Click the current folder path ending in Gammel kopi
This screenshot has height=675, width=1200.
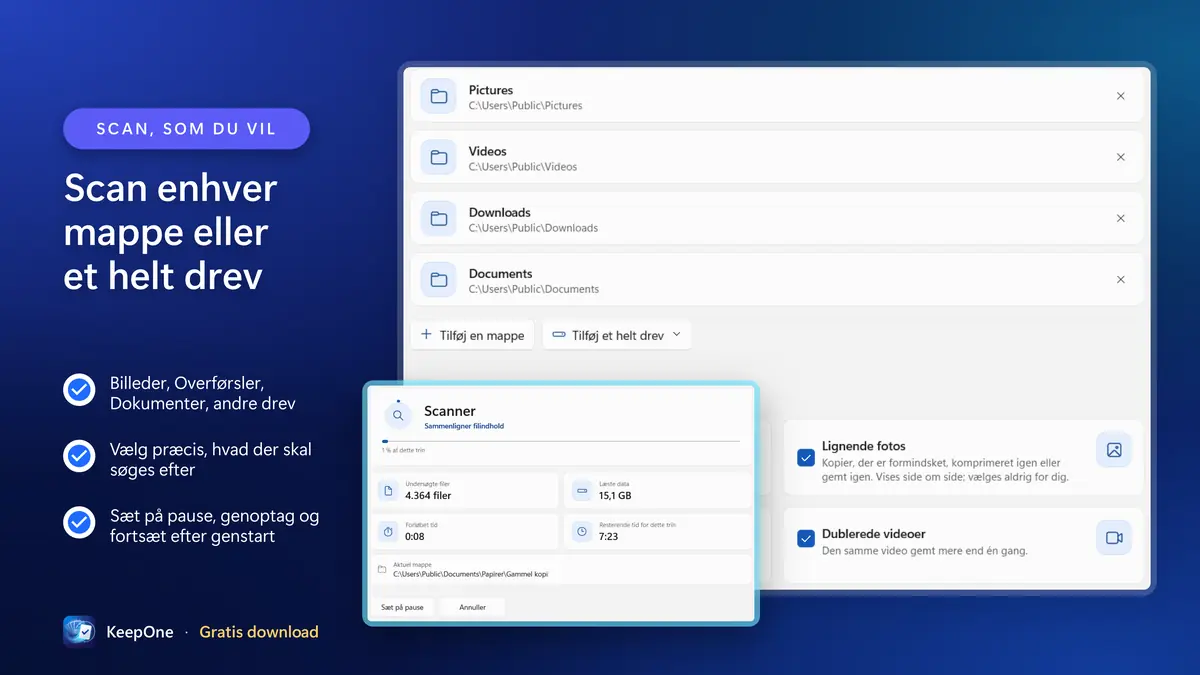(470, 574)
